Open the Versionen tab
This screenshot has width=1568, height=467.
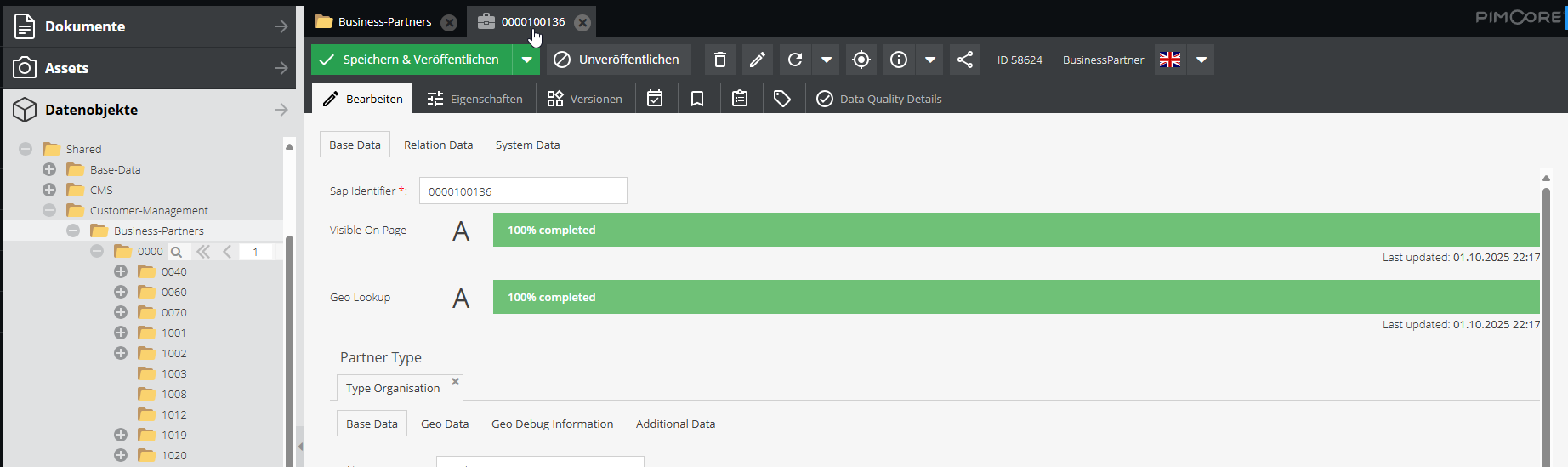point(585,99)
